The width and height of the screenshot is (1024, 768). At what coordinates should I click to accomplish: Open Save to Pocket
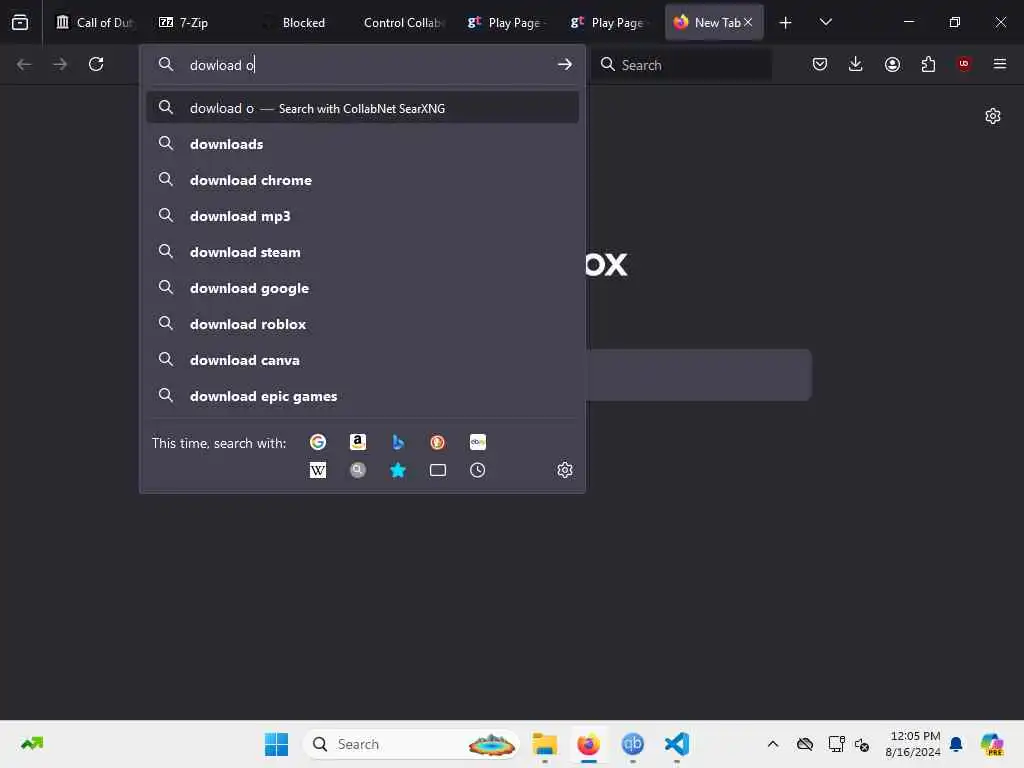(820, 64)
